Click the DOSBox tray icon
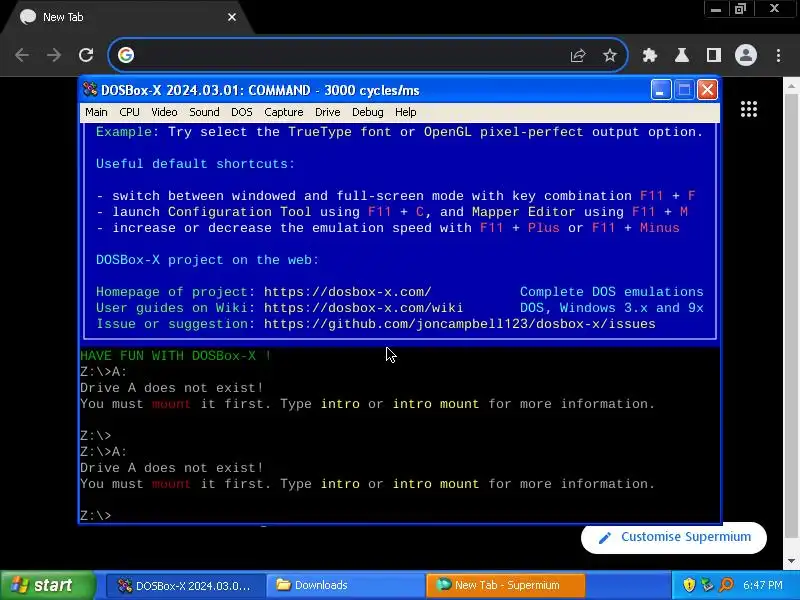Image resolution: width=800 pixels, height=600 pixels. point(707,585)
